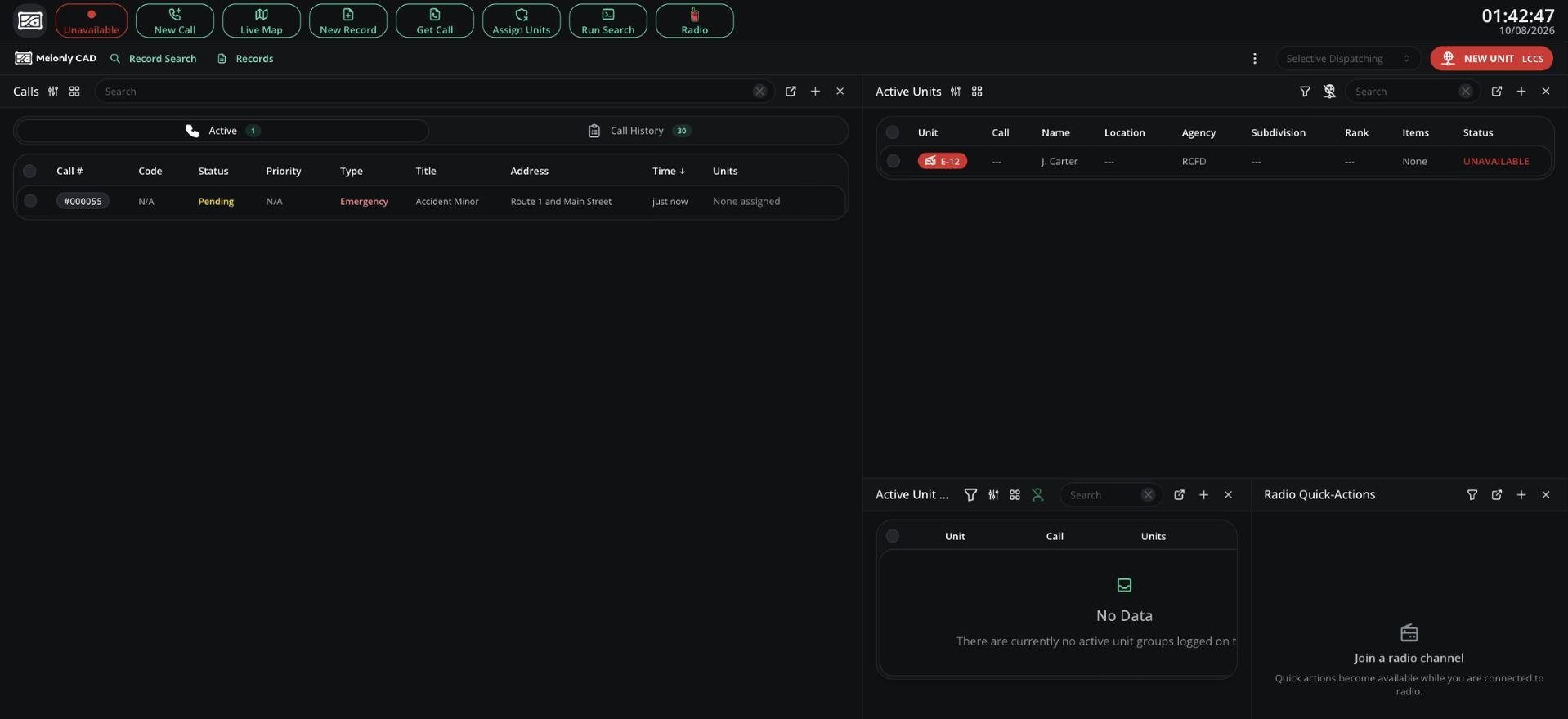Open the three-dot more options menu
1568x719 pixels.
click(1255, 59)
